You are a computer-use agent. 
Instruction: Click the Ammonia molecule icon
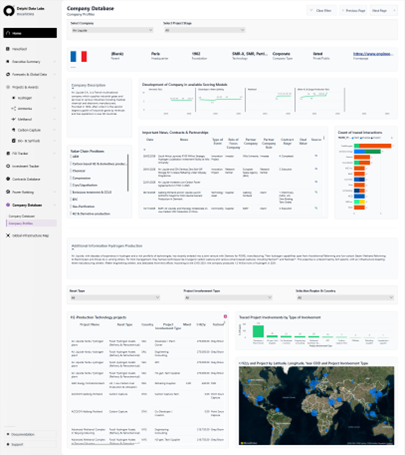tap(13, 108)
